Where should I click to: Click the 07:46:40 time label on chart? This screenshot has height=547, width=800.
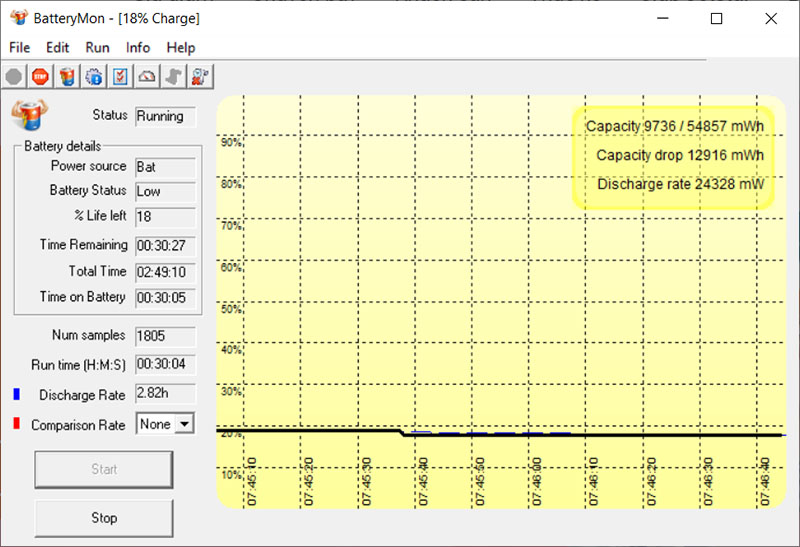click(x=765, y=481)
